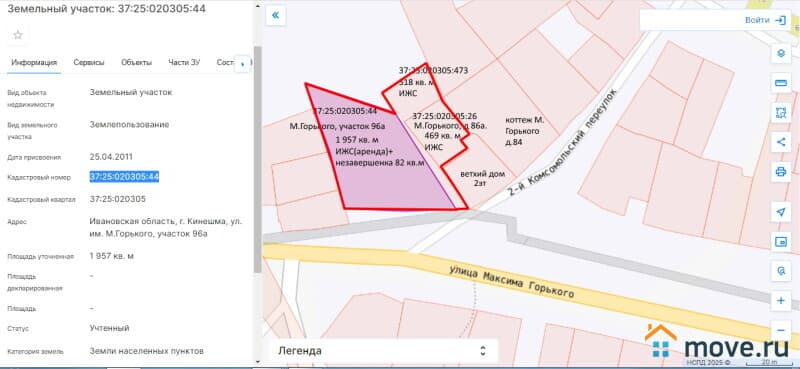Collapse the side panel with double-arrow button
Viewport: 800px width, 369px height.
click(276, 15)
